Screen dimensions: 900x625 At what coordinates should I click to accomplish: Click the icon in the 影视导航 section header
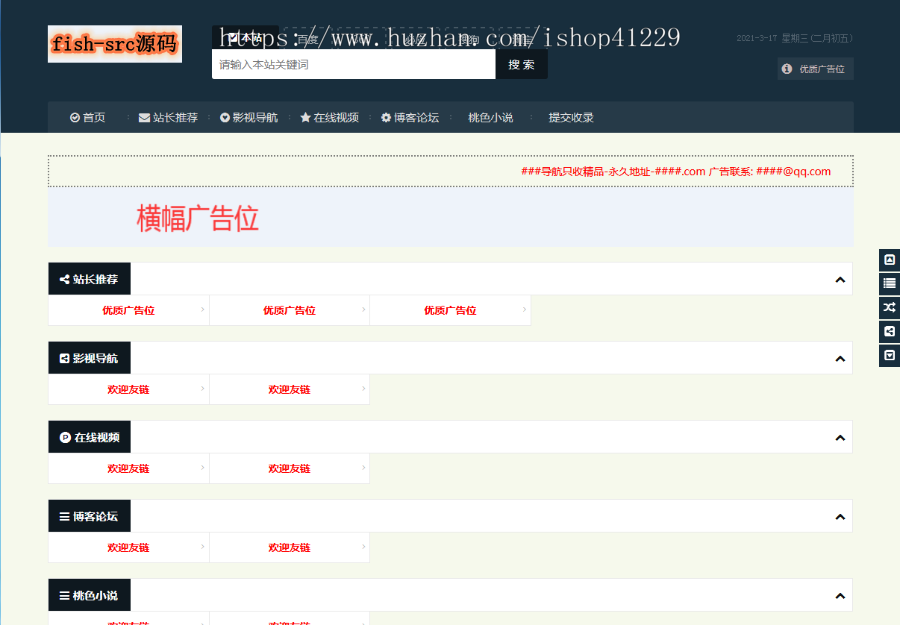point(64,359)
